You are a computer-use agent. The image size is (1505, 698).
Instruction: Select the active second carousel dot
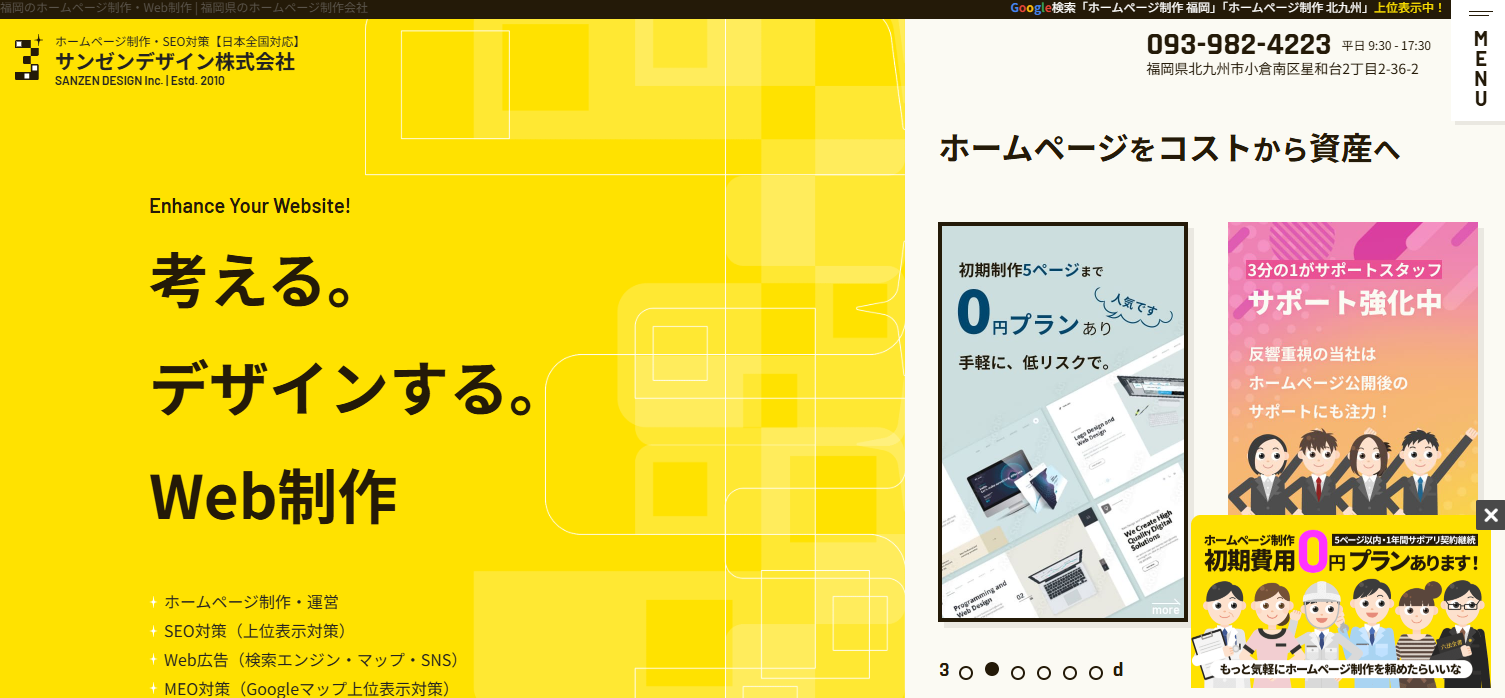point(992,670)
